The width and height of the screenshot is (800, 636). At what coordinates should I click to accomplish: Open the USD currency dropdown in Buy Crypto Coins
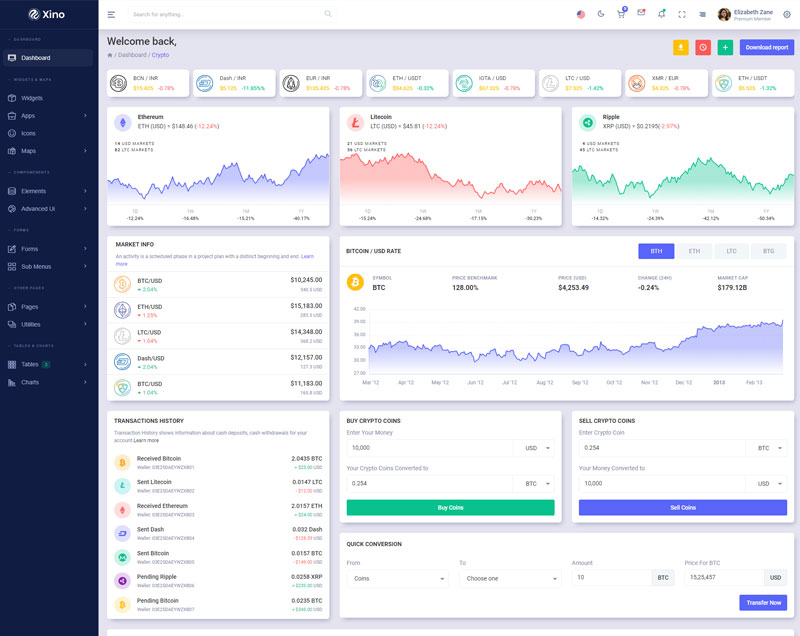coord(537,448)
